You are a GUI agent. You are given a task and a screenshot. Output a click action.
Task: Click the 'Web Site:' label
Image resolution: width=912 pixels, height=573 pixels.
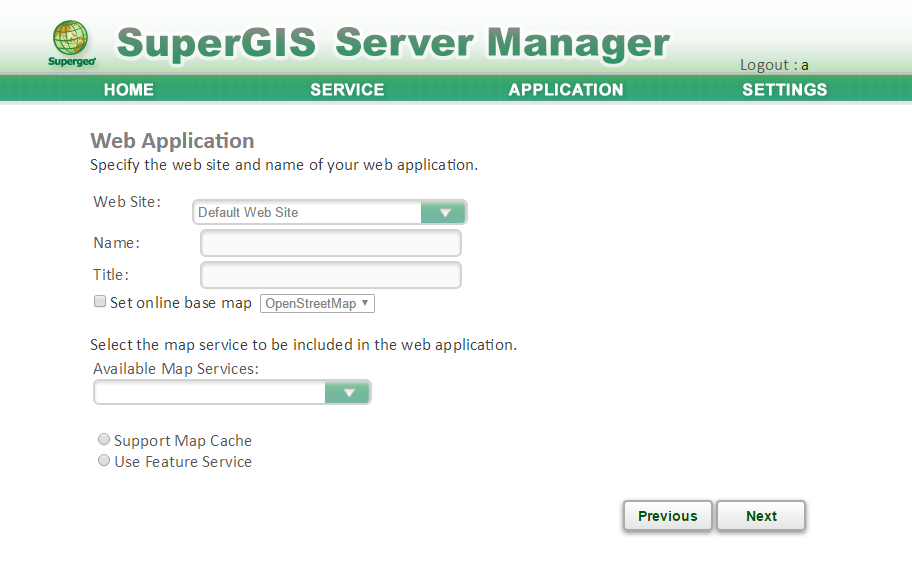point(127,202)
